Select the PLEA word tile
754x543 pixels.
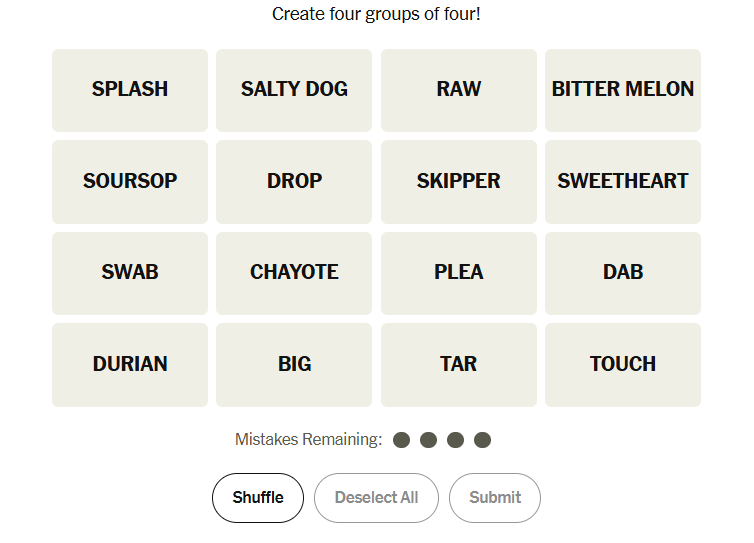click(459, 273)
